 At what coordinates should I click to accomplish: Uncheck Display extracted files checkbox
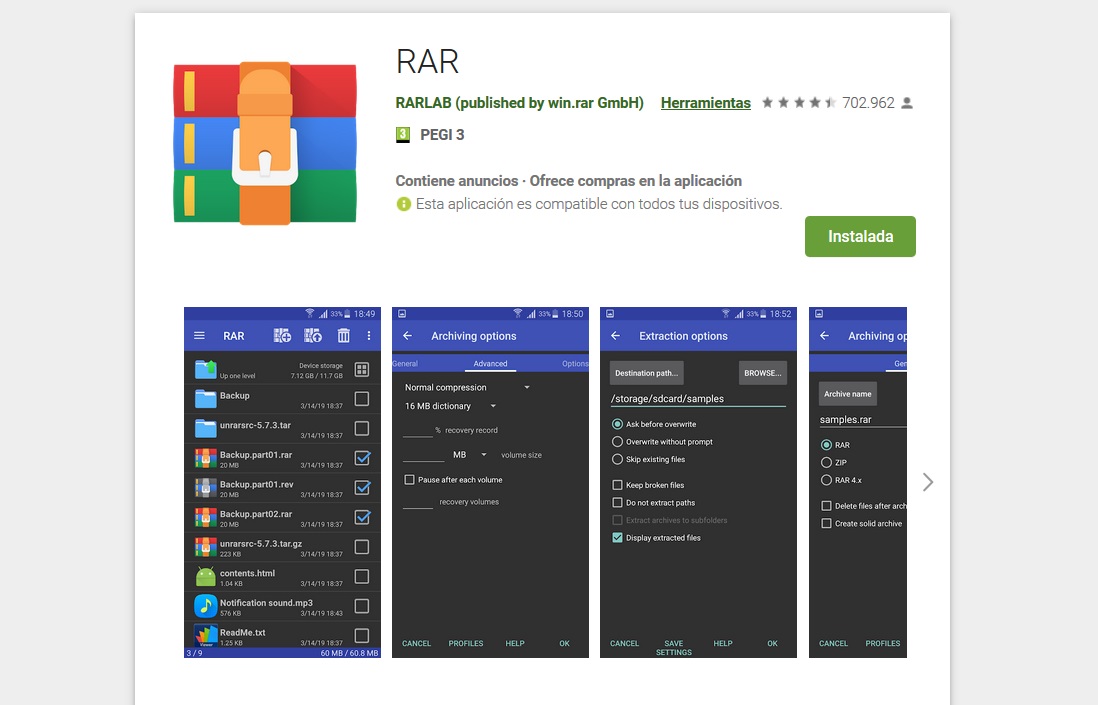[617, 538]
